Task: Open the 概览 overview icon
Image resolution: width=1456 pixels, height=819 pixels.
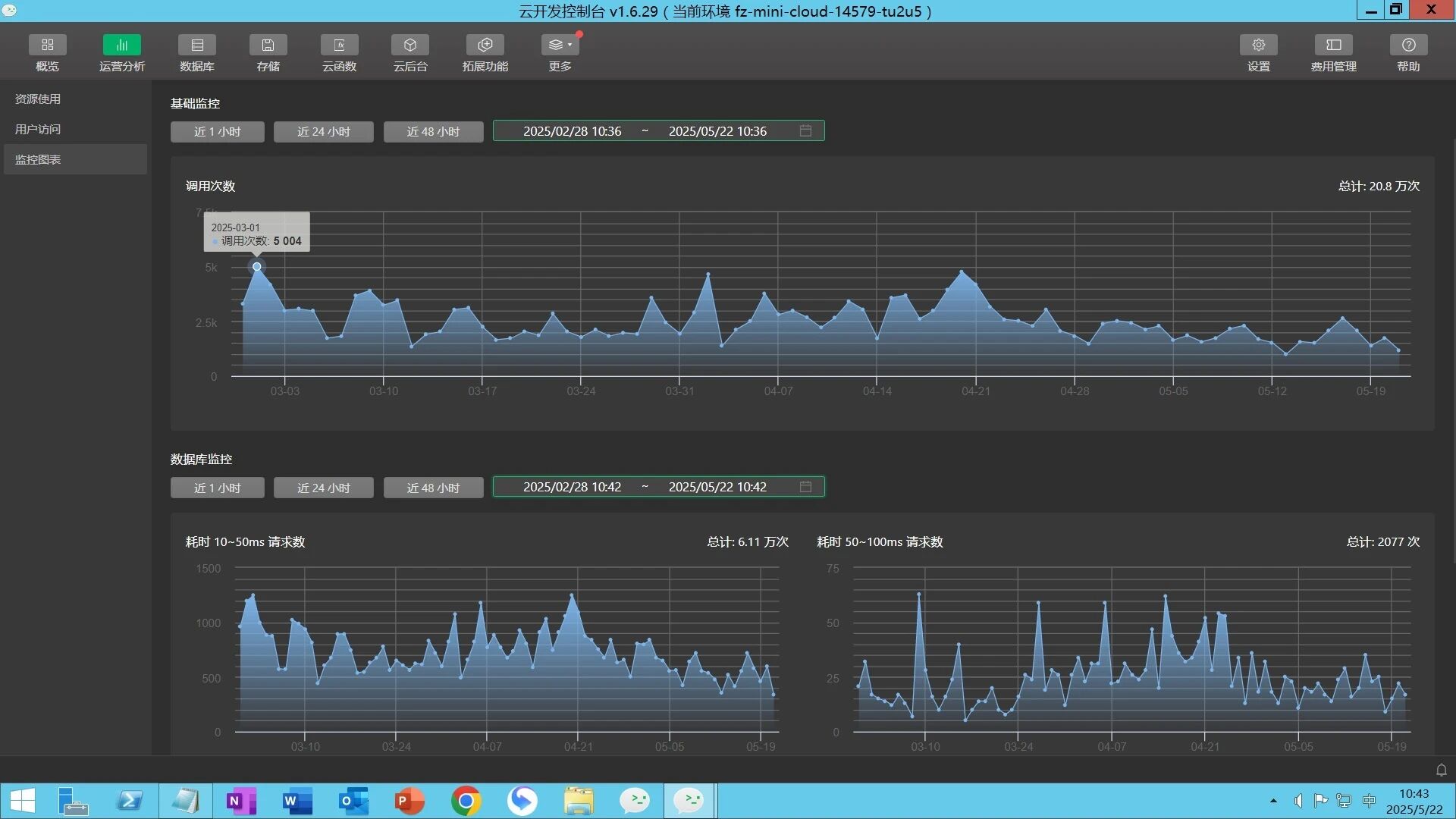Action: pos(47,45)
